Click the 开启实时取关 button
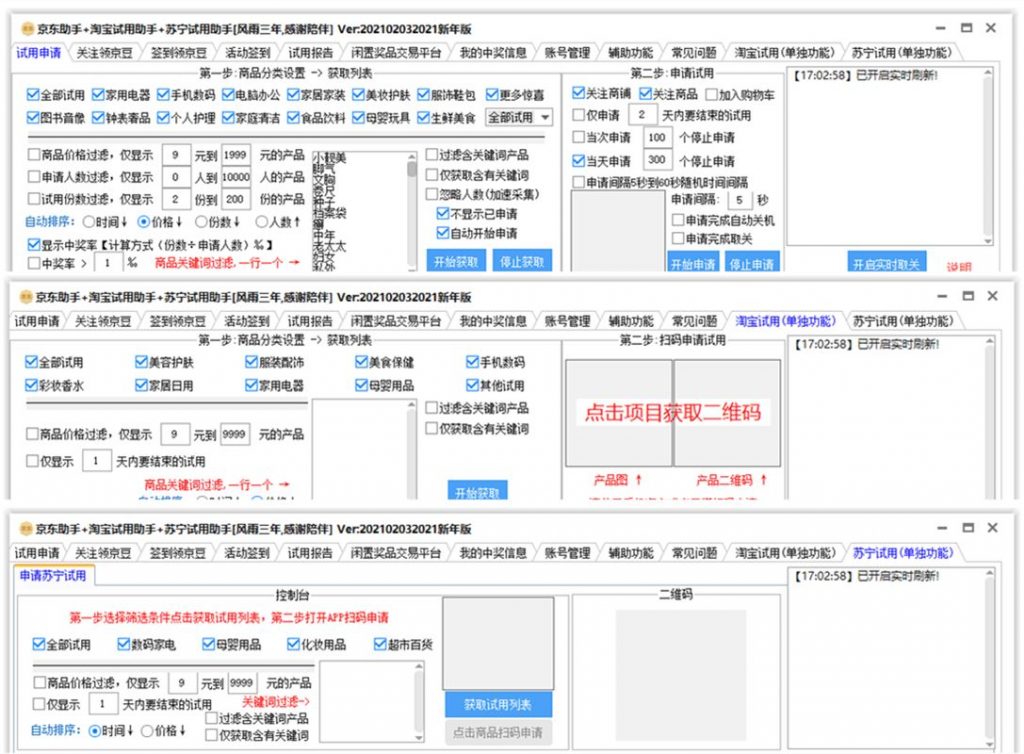Image resolution: width=1024 pixels, height=754 pixels. point(886,261)
